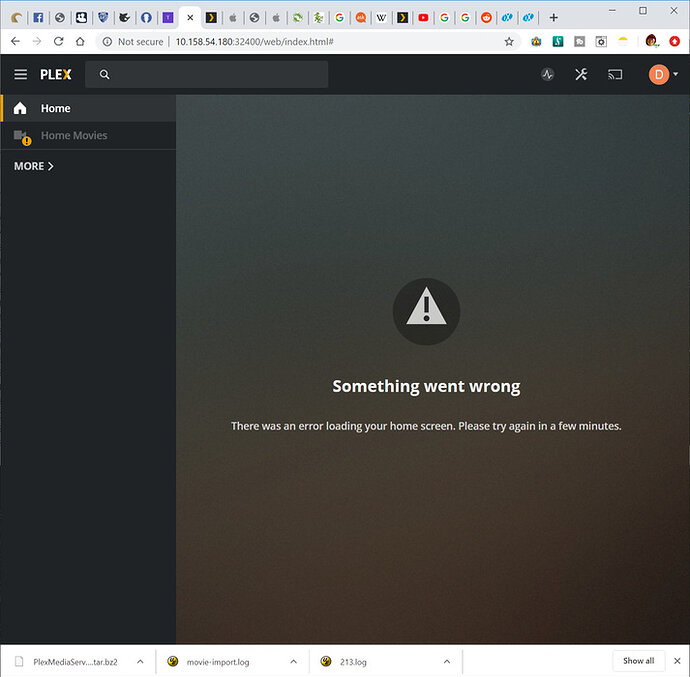Expand options for PlexMediaServ download
The width and height of the screenshot is (690, 677).
pos(140,662)
